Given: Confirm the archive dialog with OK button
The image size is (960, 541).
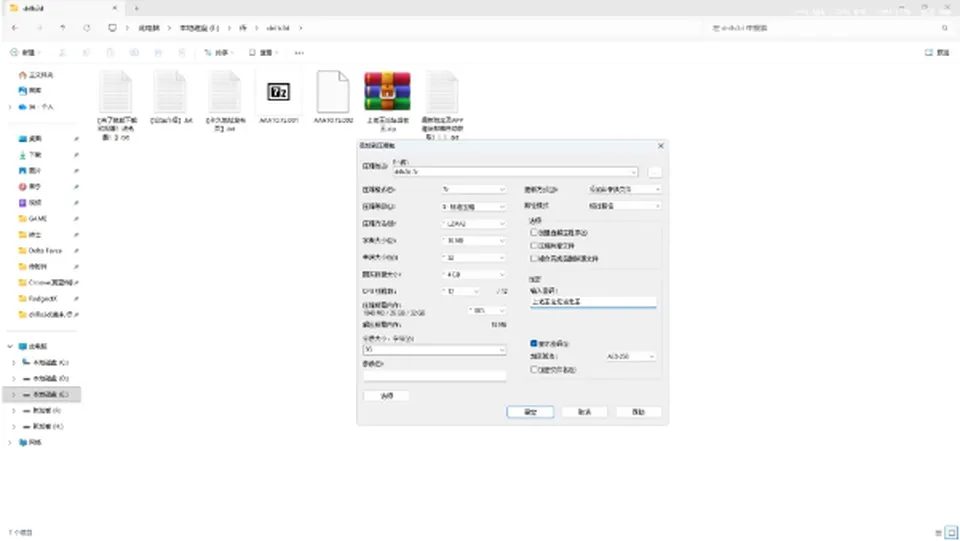Looking at the screenshot, I should click(x=530, y=412).
